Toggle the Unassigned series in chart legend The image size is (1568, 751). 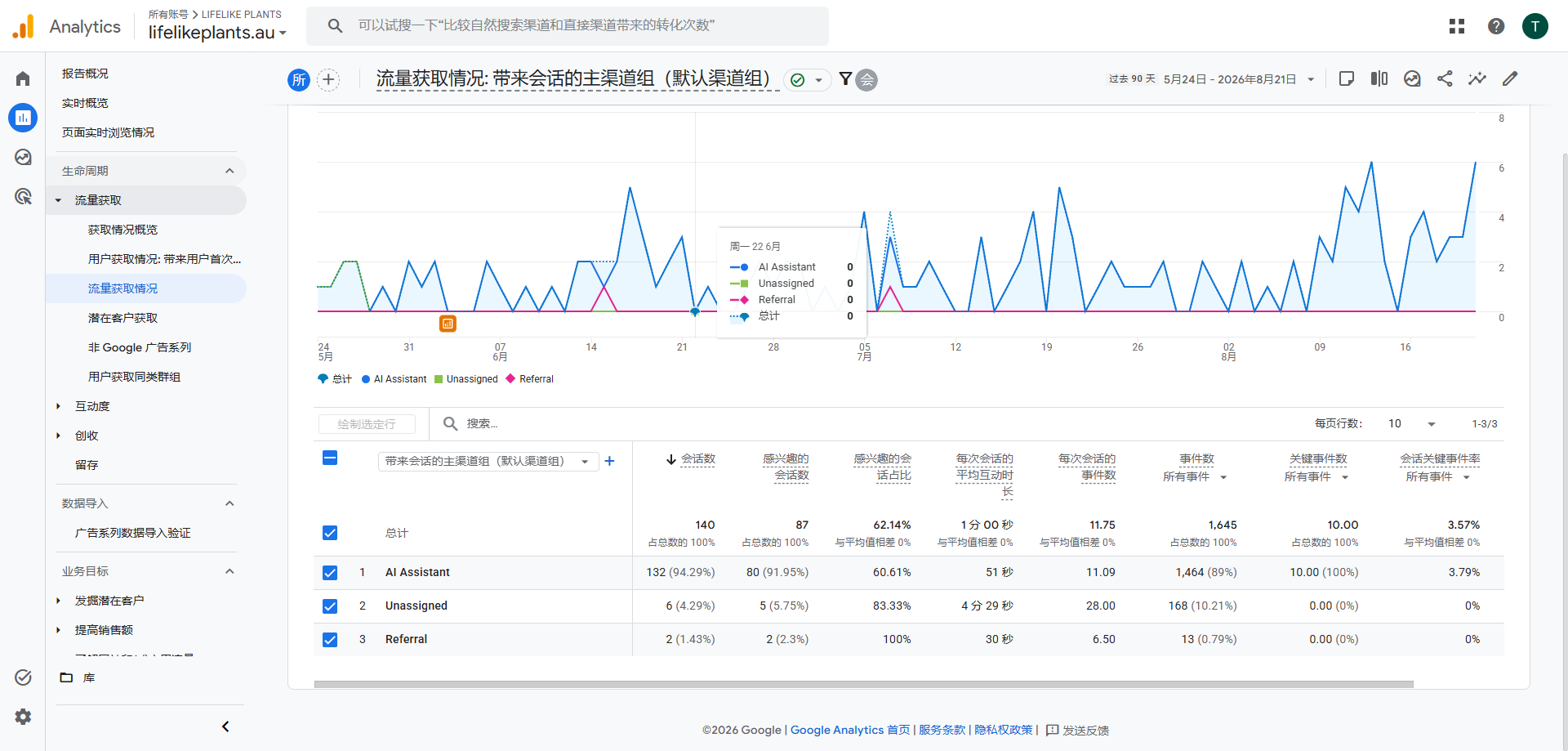pyautogui.click(x=466, y=379)
